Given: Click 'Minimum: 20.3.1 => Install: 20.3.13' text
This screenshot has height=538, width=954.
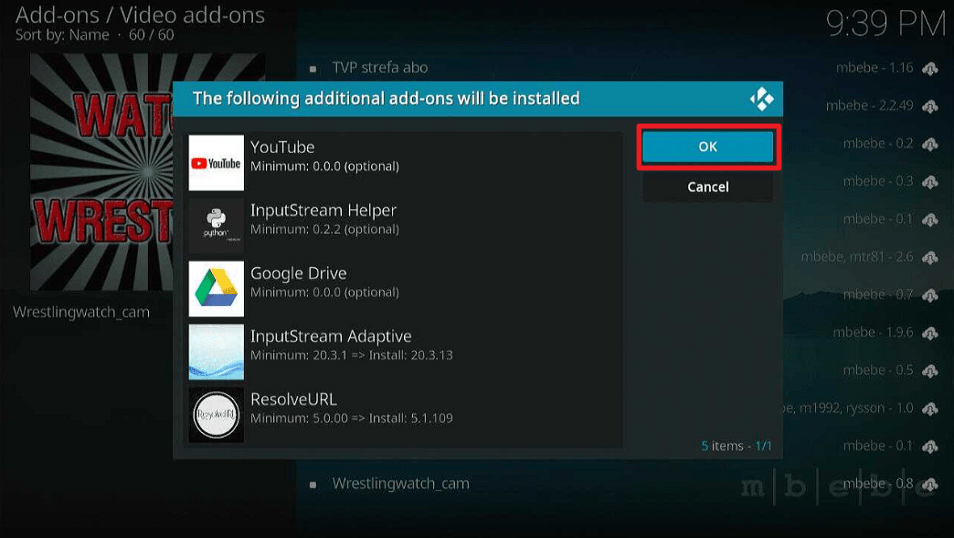Looking at the screenshot, I should [352, 355].
